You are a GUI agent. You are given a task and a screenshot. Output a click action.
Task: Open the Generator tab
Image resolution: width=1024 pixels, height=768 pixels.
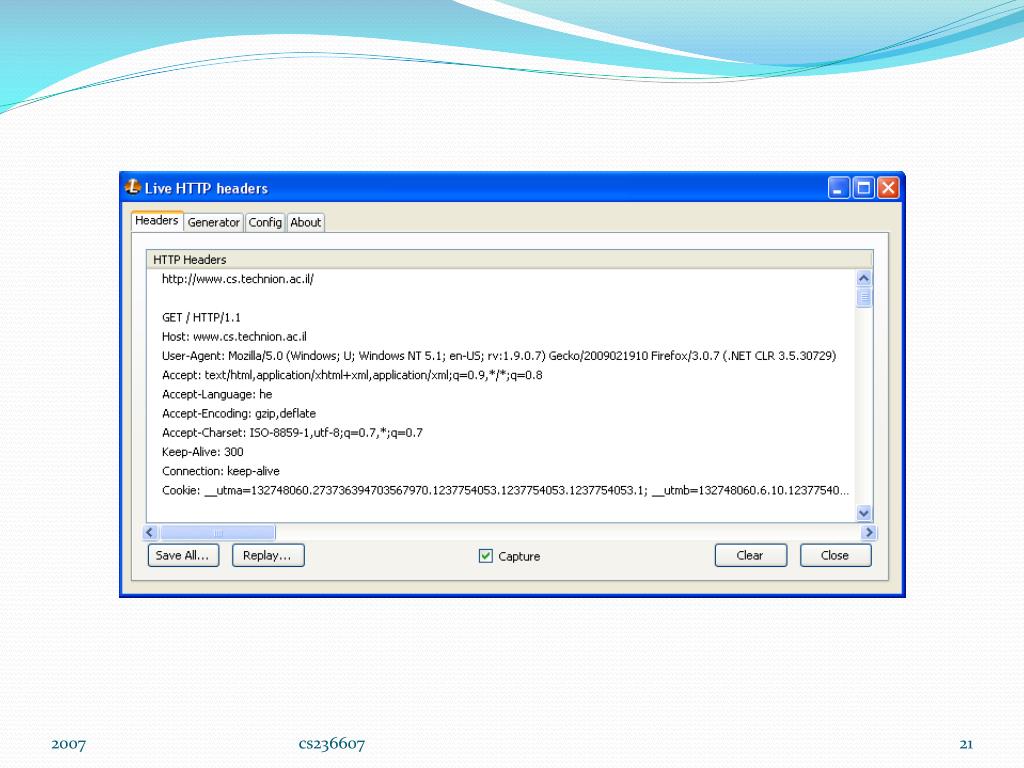click(214, 223)
